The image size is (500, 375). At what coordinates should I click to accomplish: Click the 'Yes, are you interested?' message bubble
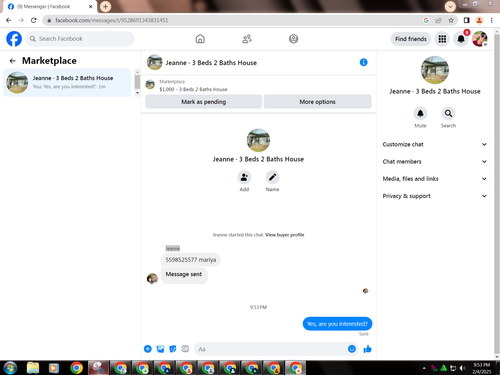[337, 324]
